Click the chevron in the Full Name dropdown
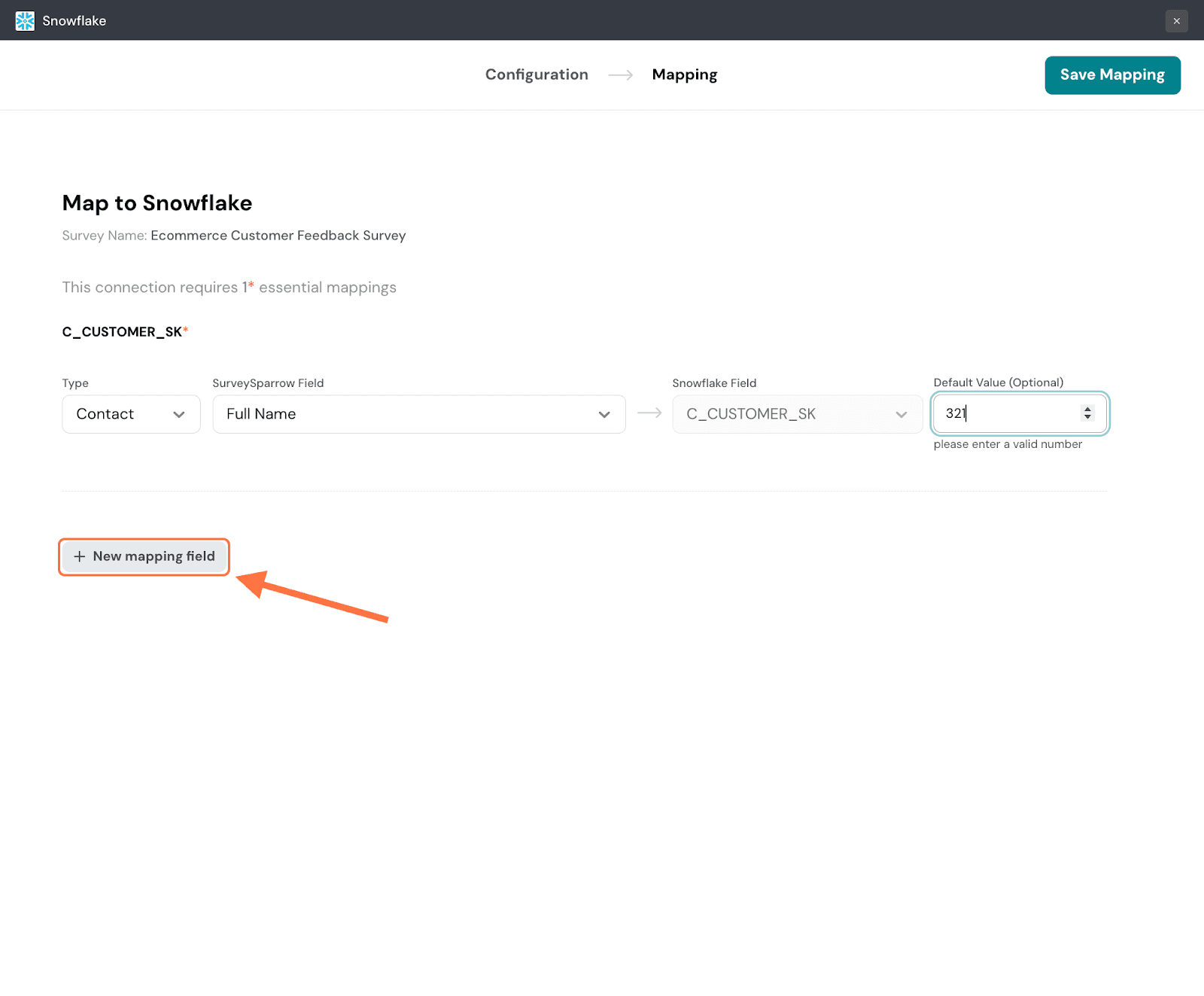This screenshot has width=1204, height=996. coord(604,415)
